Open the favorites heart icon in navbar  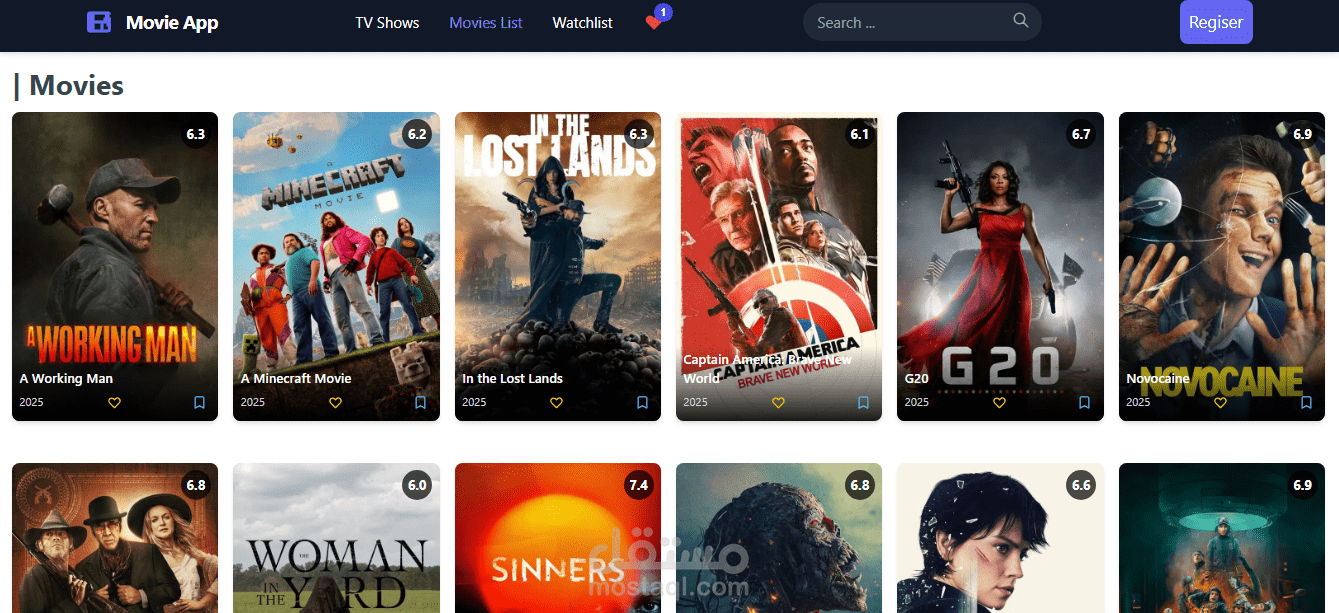tap(653, 23)
